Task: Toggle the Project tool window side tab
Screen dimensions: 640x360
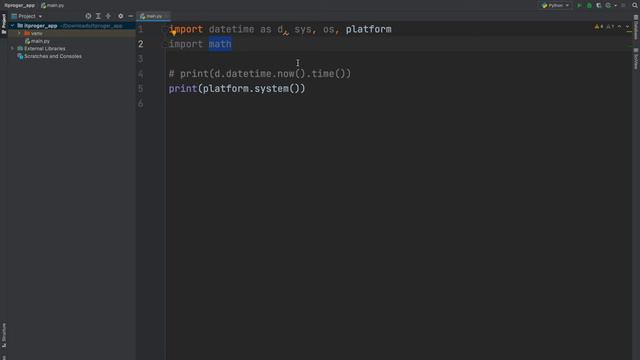Action: [4, 24]
